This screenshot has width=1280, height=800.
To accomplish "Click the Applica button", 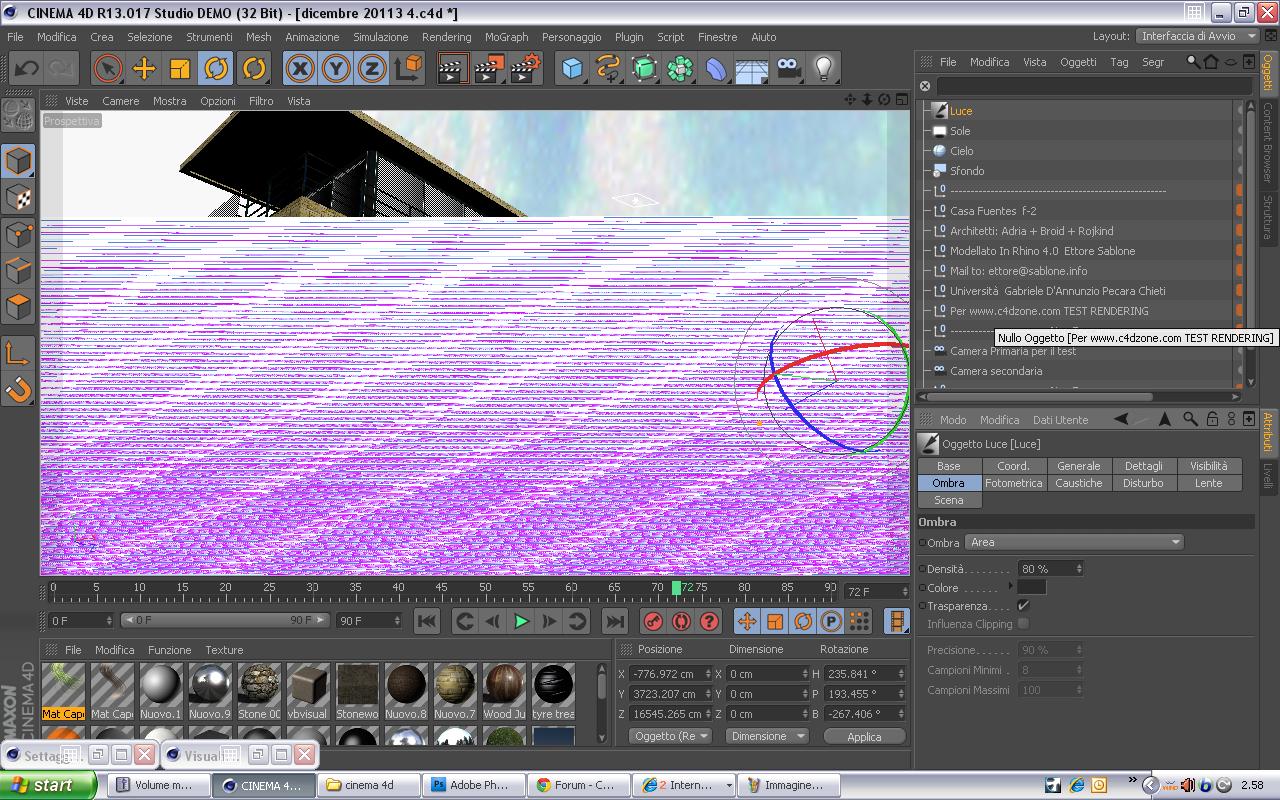I will (x=864, y=736).
